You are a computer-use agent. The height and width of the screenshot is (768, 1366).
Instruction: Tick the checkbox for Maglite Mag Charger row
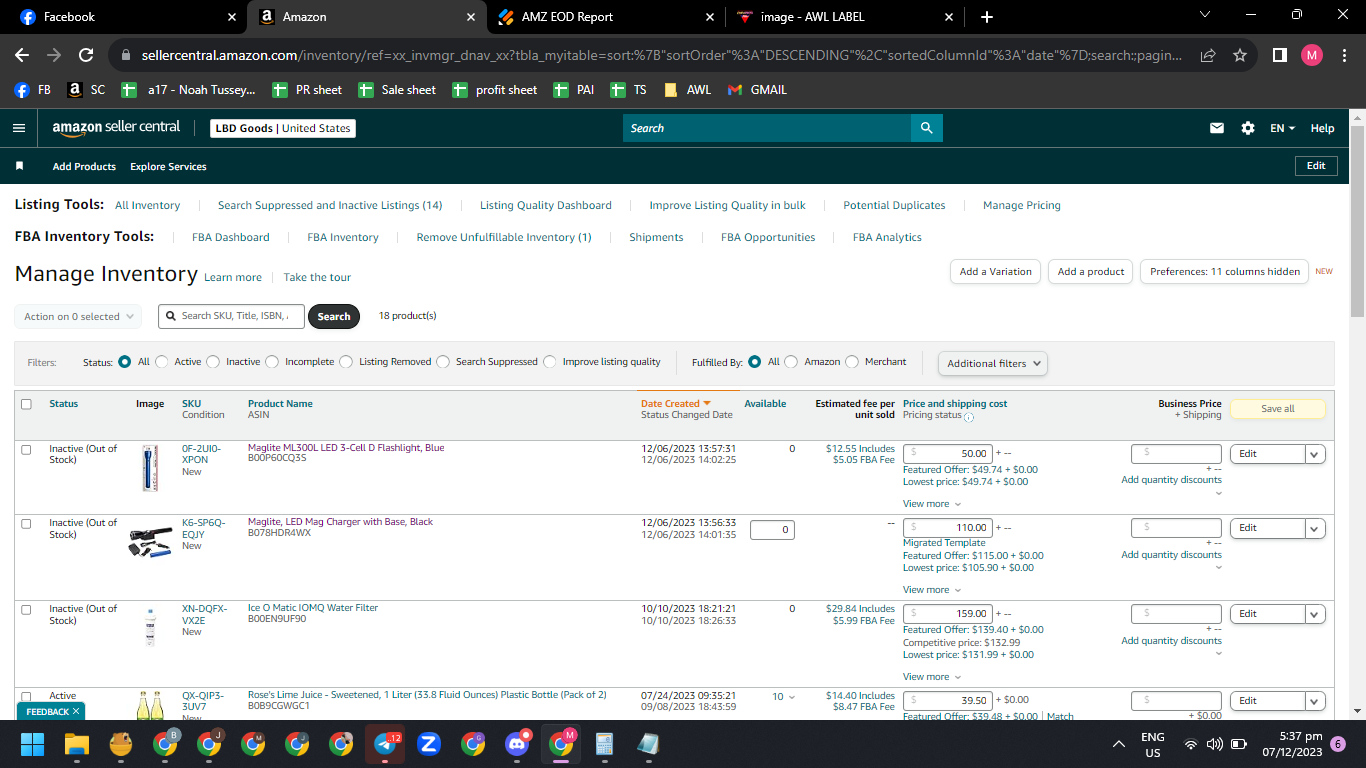click(x=26, y=524)
